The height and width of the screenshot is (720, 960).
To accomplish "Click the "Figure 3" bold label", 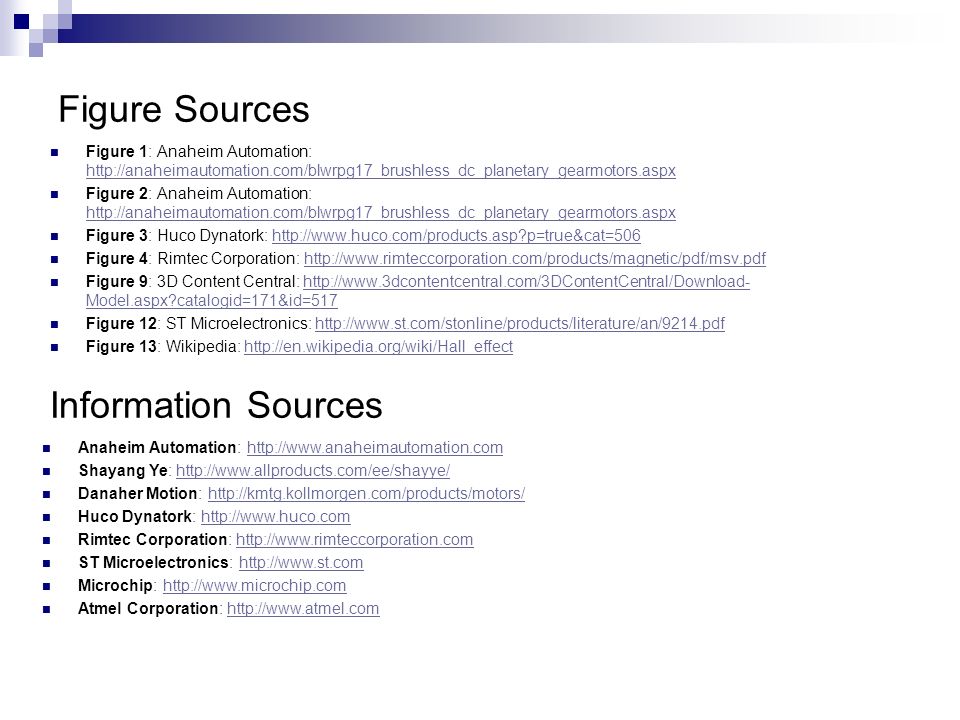I will tap(116, 236).
